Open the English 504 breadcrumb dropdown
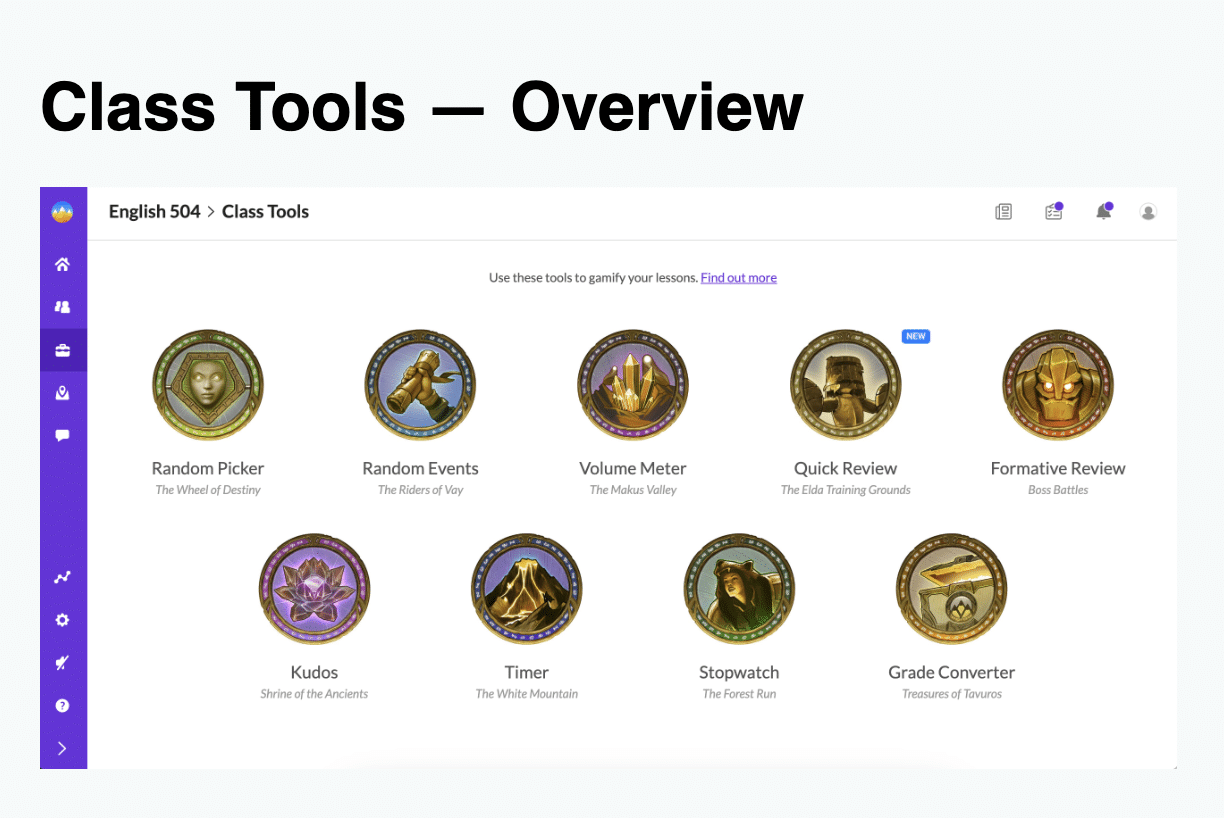This screenshot has height=818, width=1224. (154, 211)
